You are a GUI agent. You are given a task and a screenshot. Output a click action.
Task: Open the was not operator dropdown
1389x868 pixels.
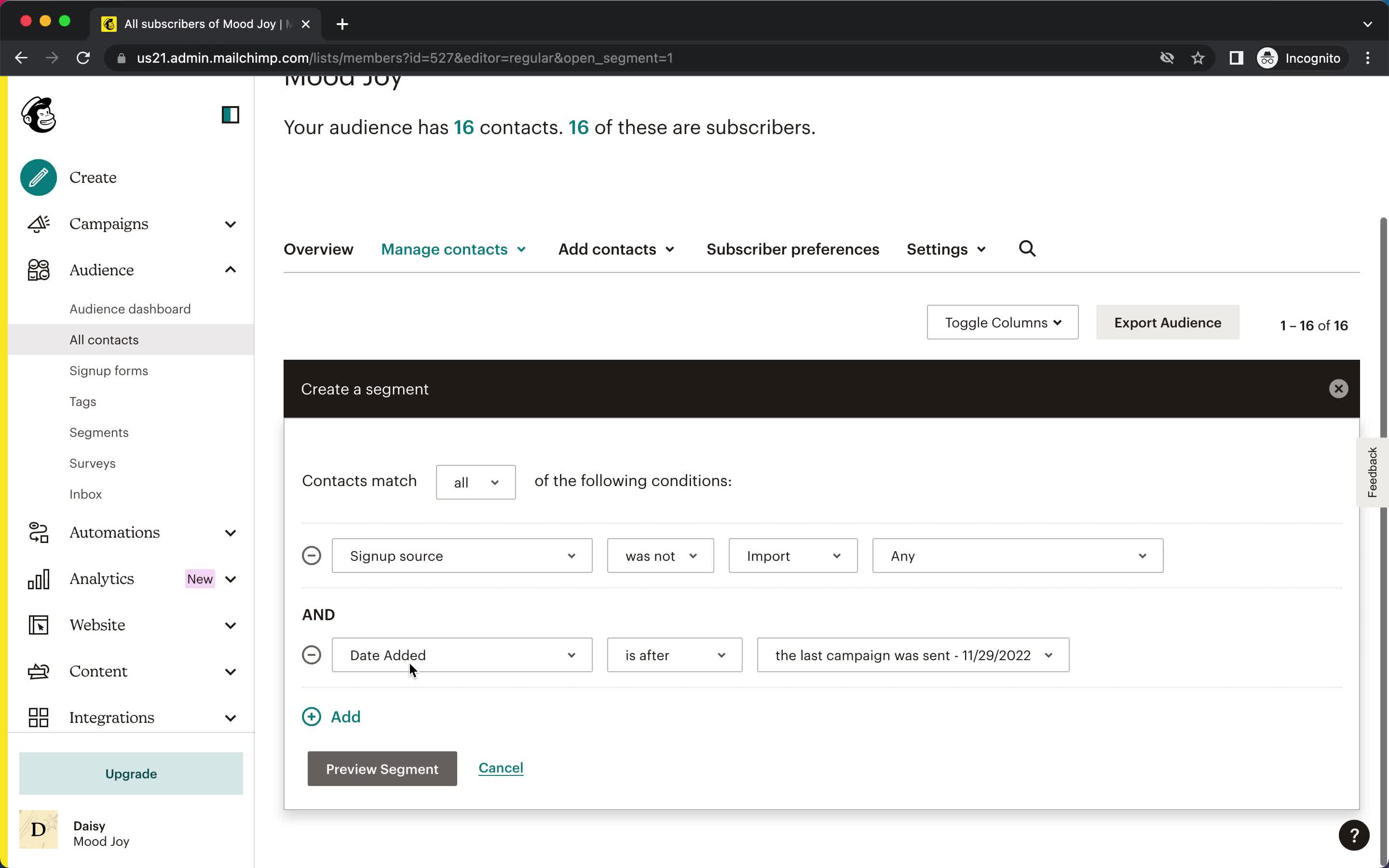(x=661, y=556)
